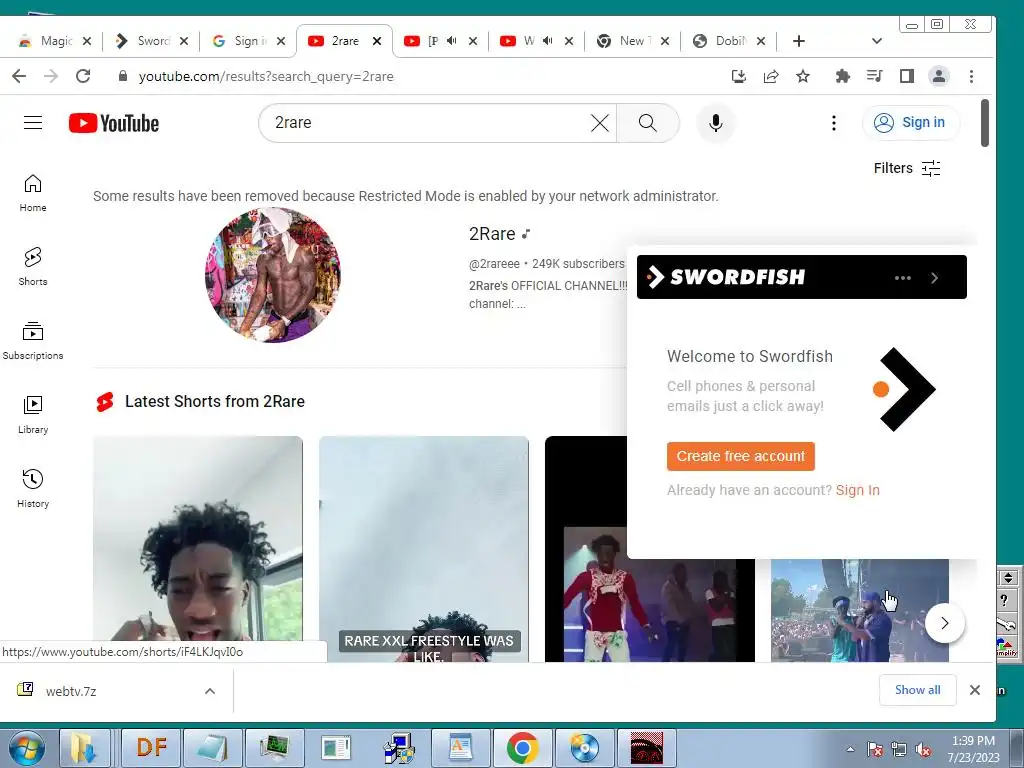Click Swordfish Sign In link

(857, 490)
